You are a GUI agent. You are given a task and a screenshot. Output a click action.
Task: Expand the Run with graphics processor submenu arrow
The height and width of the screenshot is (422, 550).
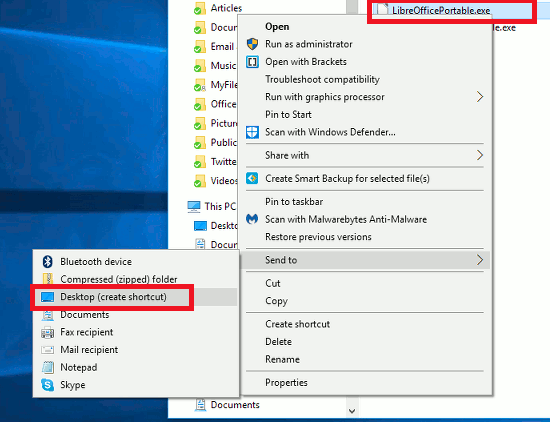click(x=480, y=97)
